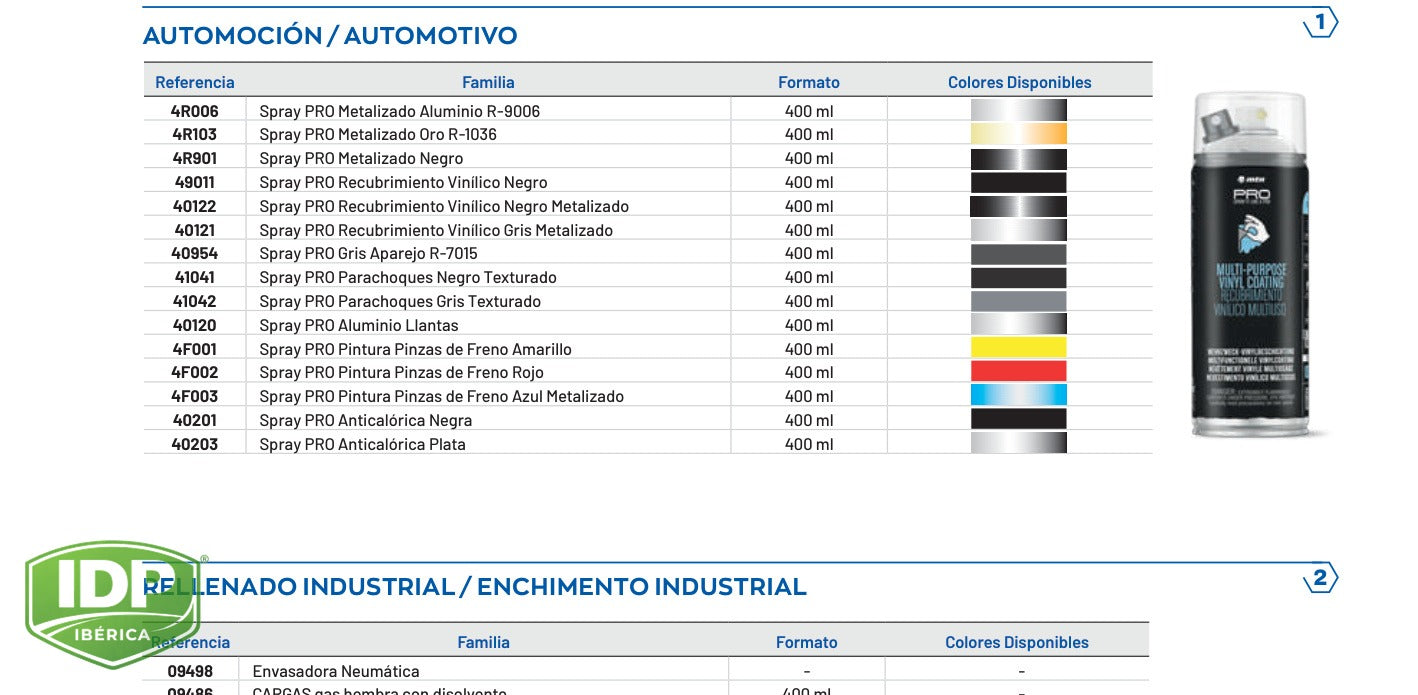Click Envasadora Neumática text

coord(336,671)
